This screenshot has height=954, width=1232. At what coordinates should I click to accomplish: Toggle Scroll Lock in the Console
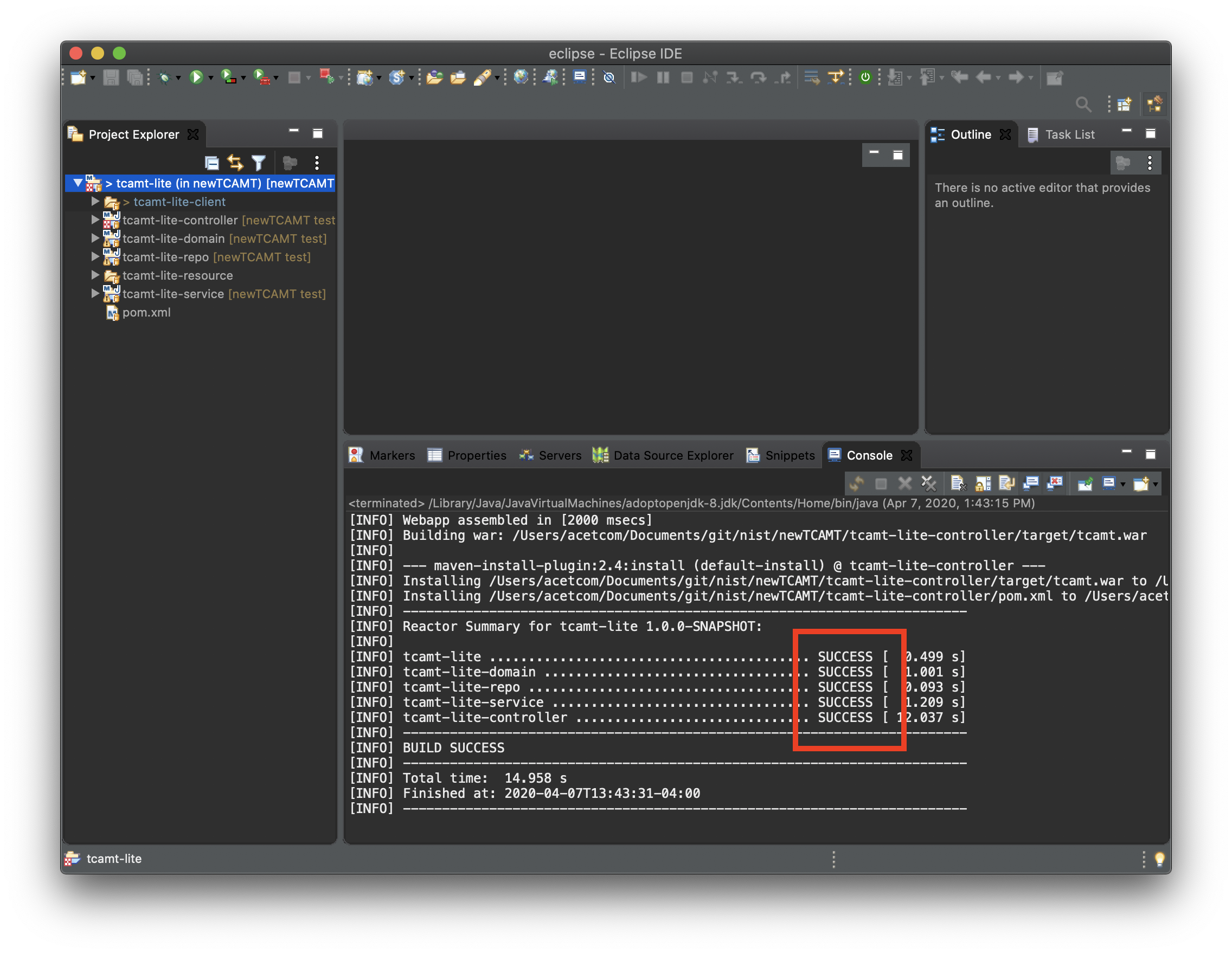[983, 483]
